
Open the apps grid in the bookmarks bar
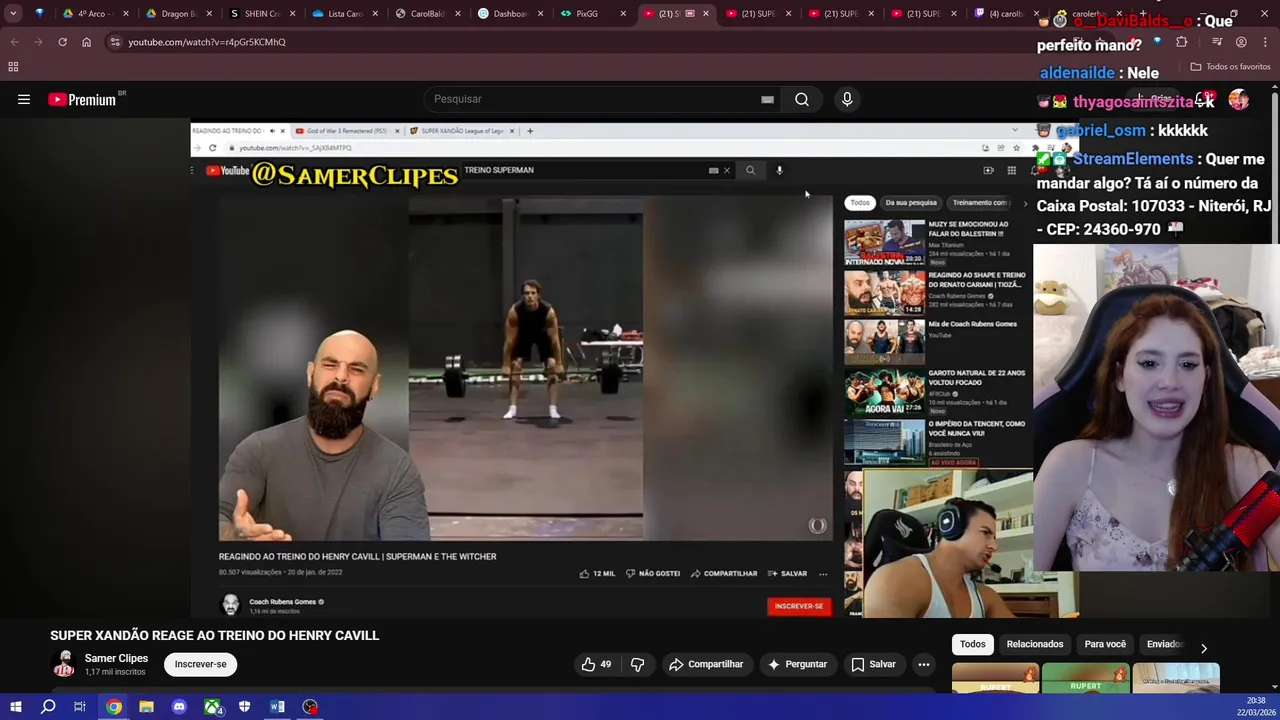click(x=13, y=67)
